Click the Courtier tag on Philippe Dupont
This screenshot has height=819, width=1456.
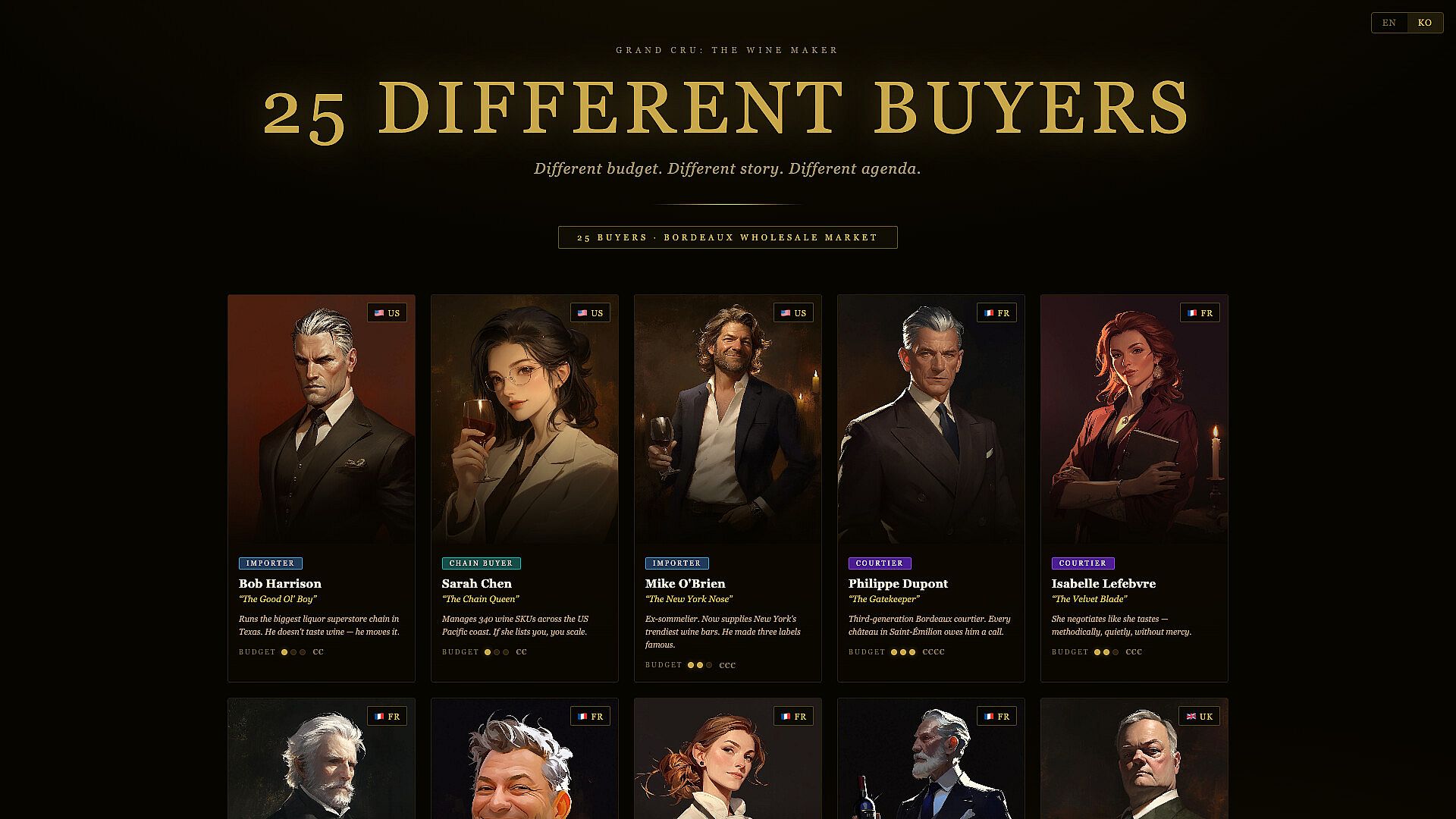click(880, 563)
